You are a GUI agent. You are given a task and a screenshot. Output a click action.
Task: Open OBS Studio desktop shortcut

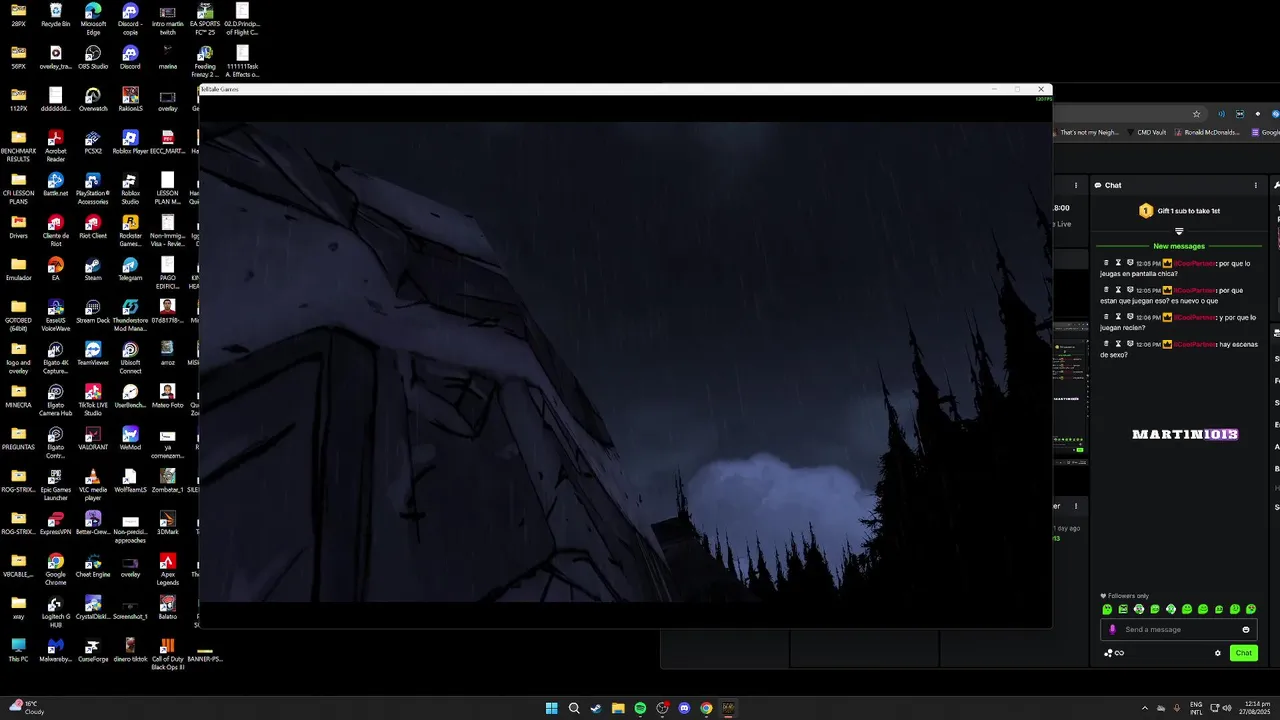click(93, 57)
